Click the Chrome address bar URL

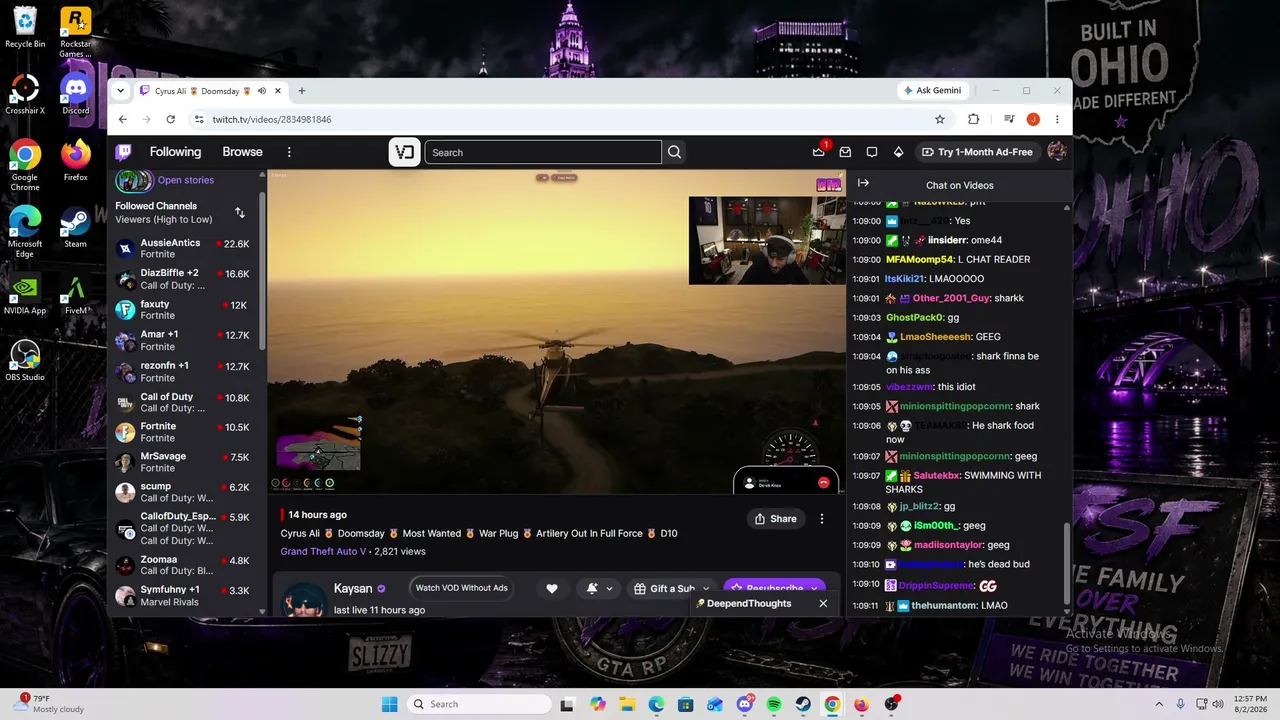tap(272, 119)
